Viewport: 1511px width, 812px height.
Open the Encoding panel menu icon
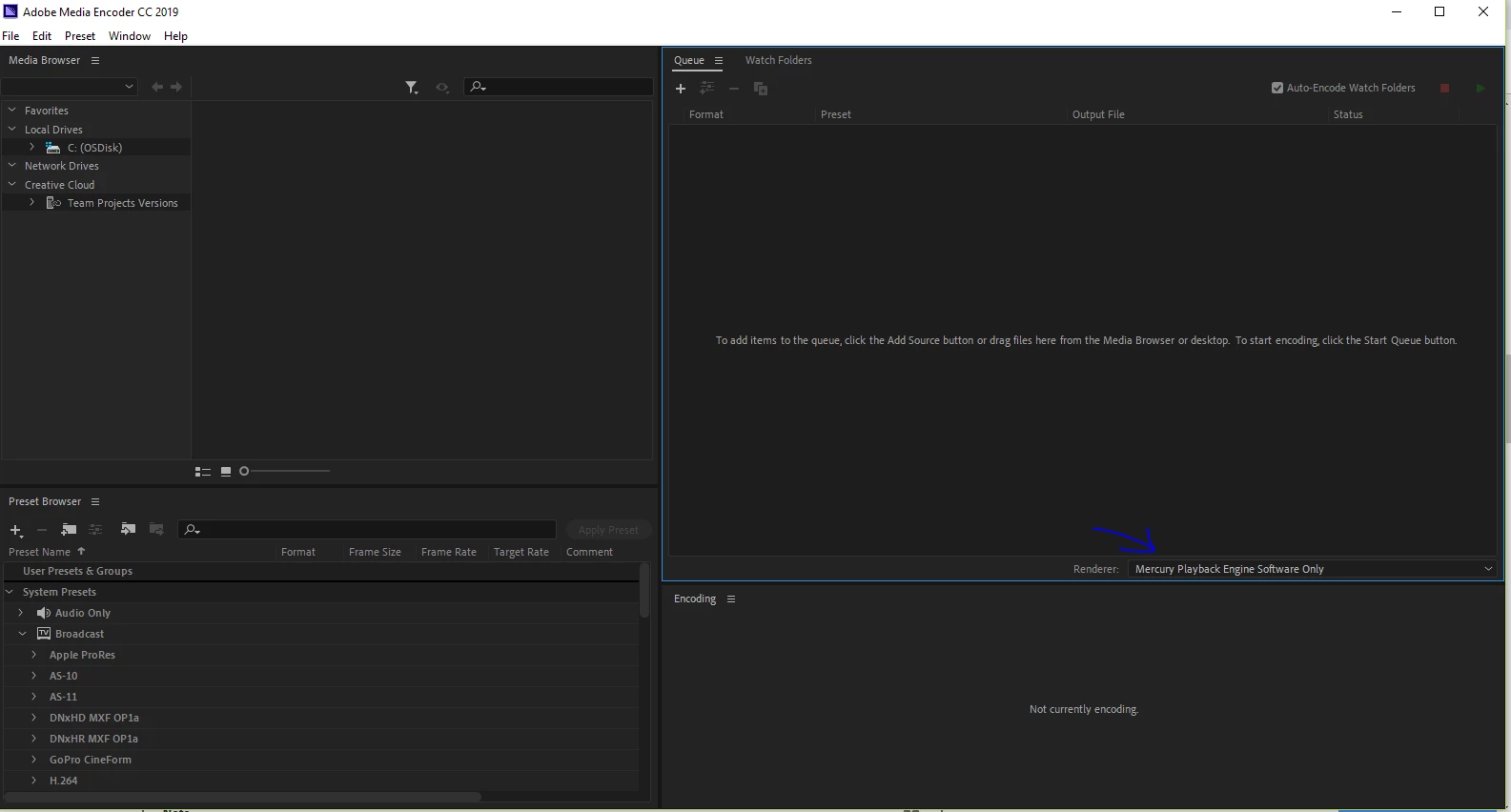point(731,599)
